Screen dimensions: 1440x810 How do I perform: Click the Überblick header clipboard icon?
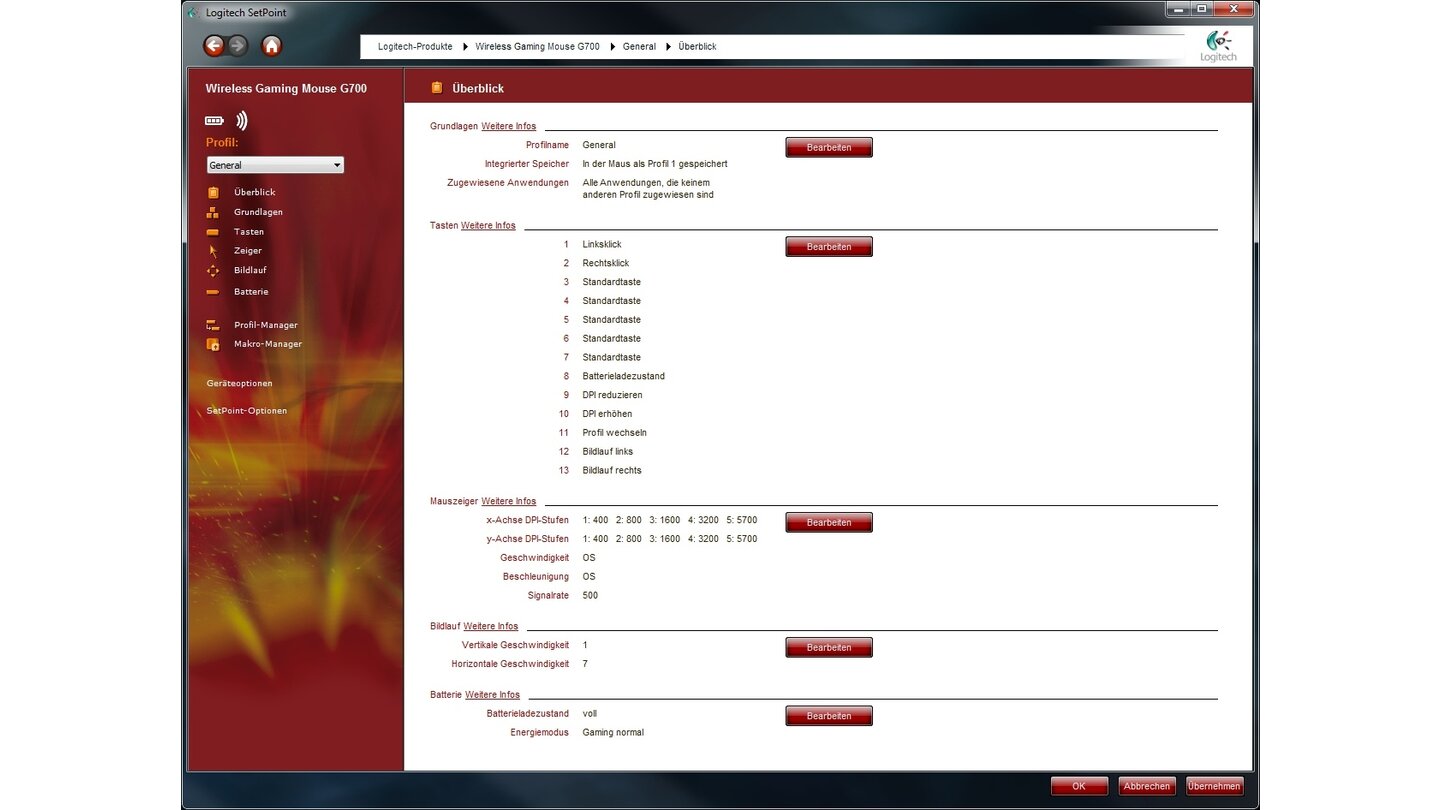[436, 88]
